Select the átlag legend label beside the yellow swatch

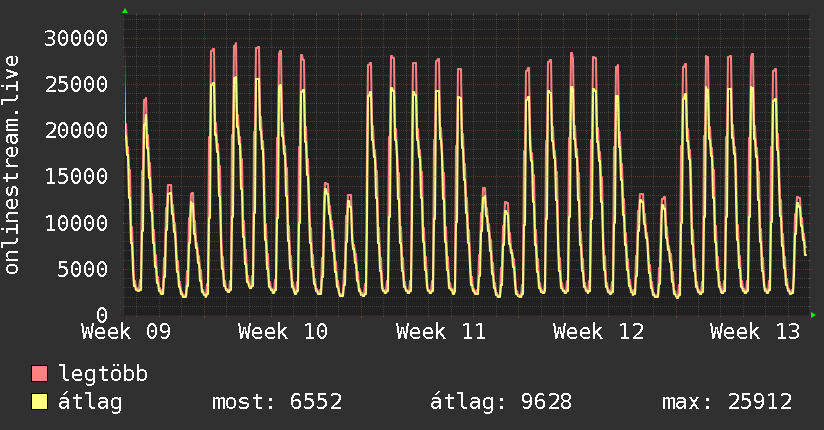coord(90,402)
